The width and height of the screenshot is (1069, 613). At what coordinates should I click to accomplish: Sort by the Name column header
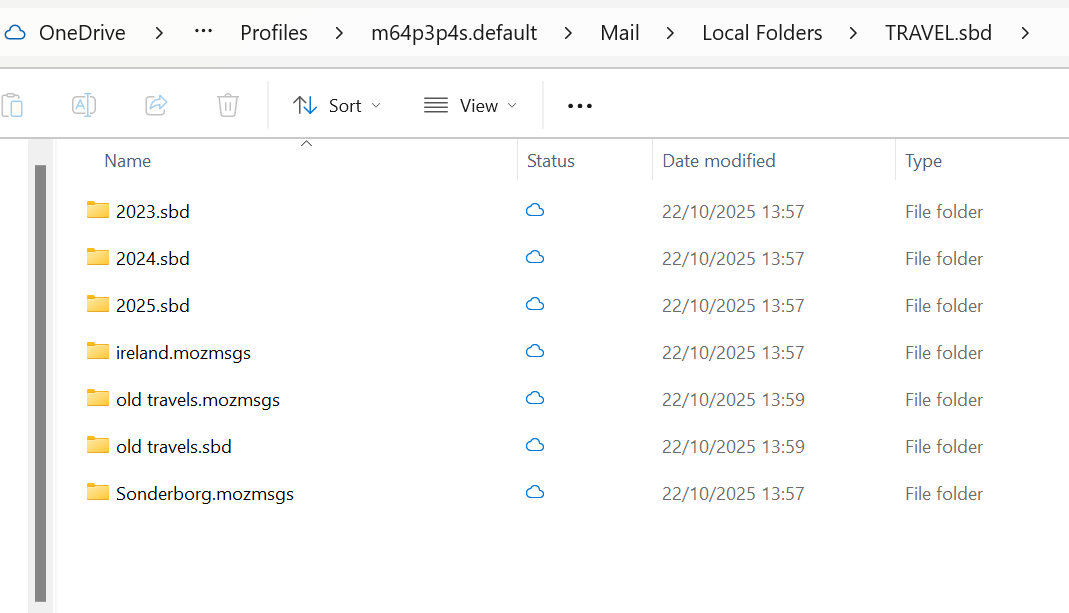point(128,161)
